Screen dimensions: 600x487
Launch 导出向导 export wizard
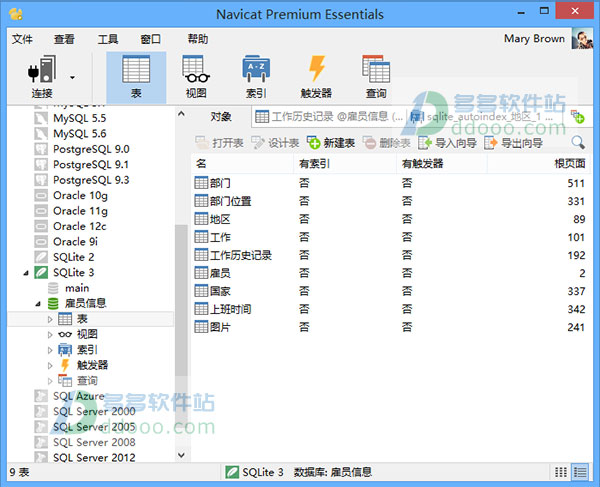click(x=514, y=143)
